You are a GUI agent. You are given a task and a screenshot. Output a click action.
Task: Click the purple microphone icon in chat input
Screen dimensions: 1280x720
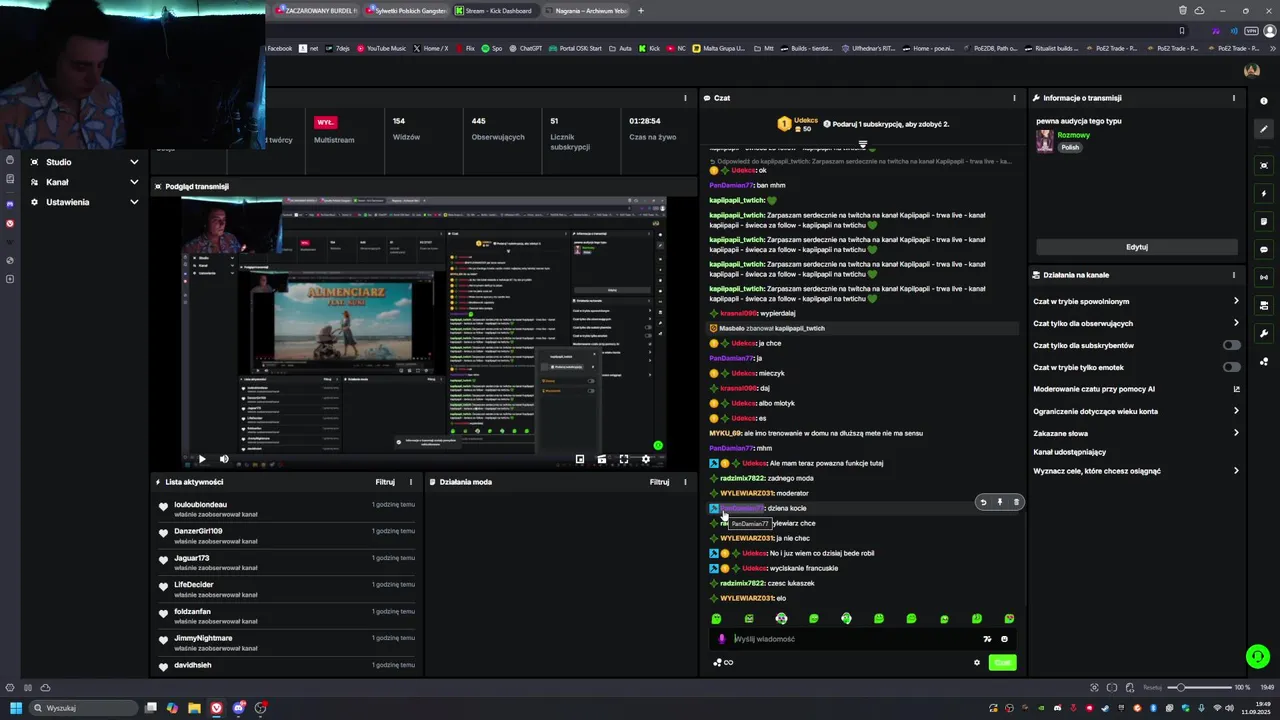click(x=722, y=639)
